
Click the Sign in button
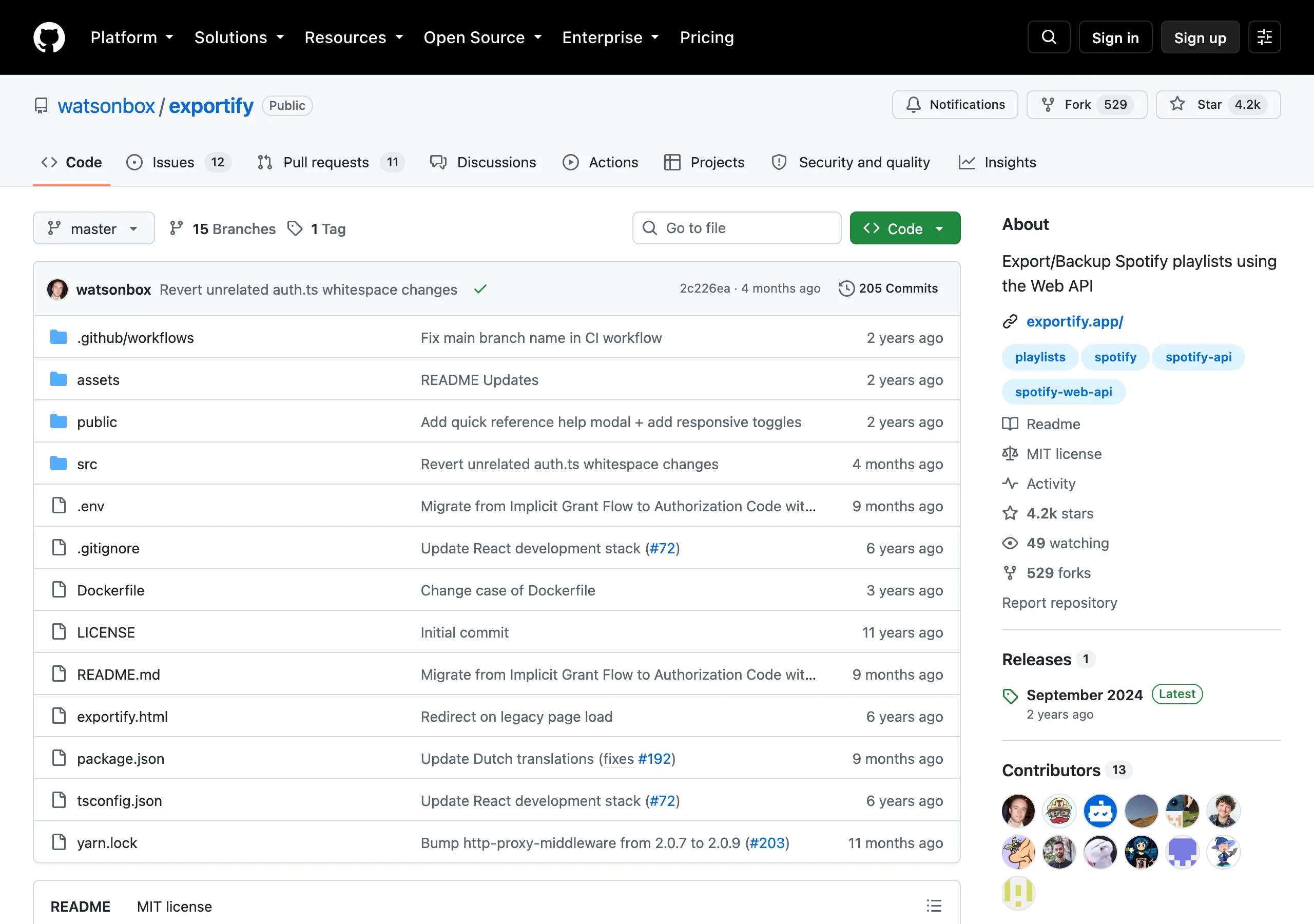1115,37
